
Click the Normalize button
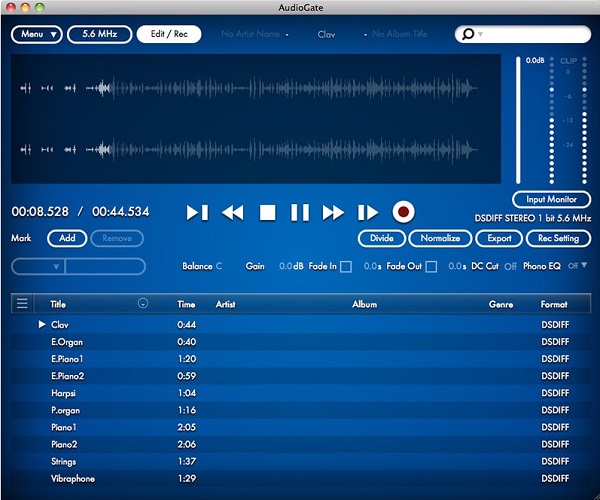[x=439, y=239]
